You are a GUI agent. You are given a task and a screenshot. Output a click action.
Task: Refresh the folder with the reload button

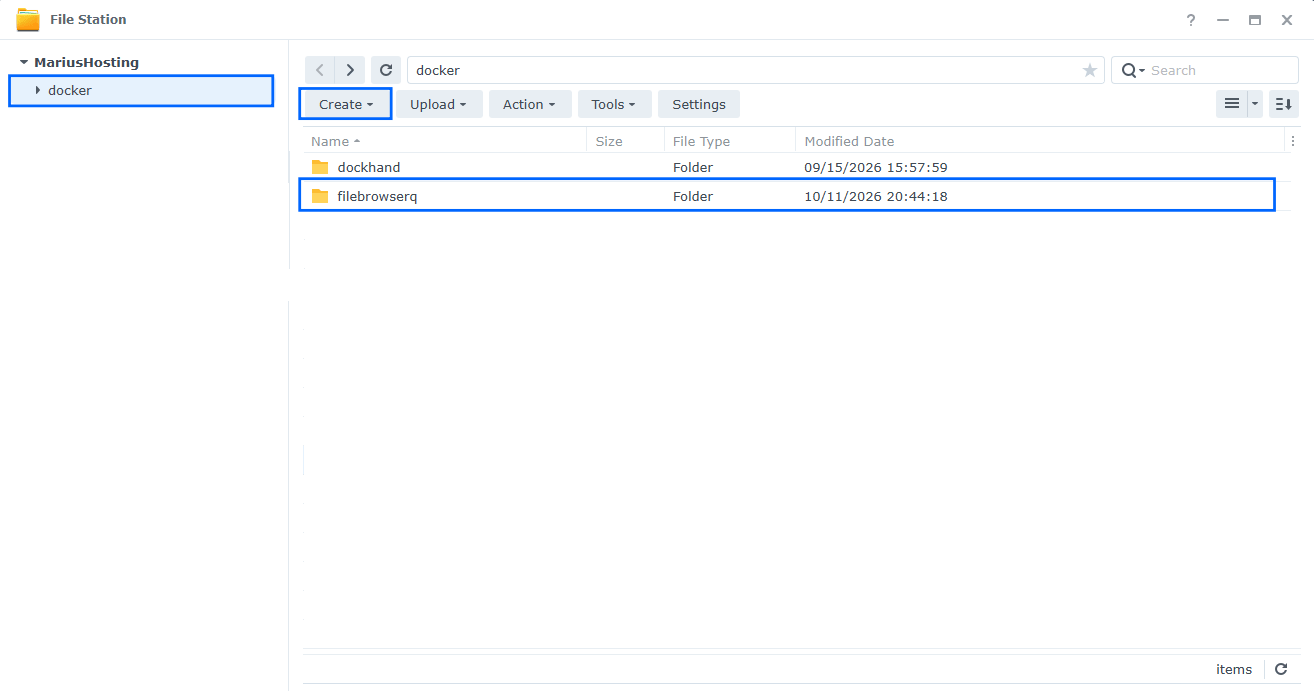tap(386, 70)
